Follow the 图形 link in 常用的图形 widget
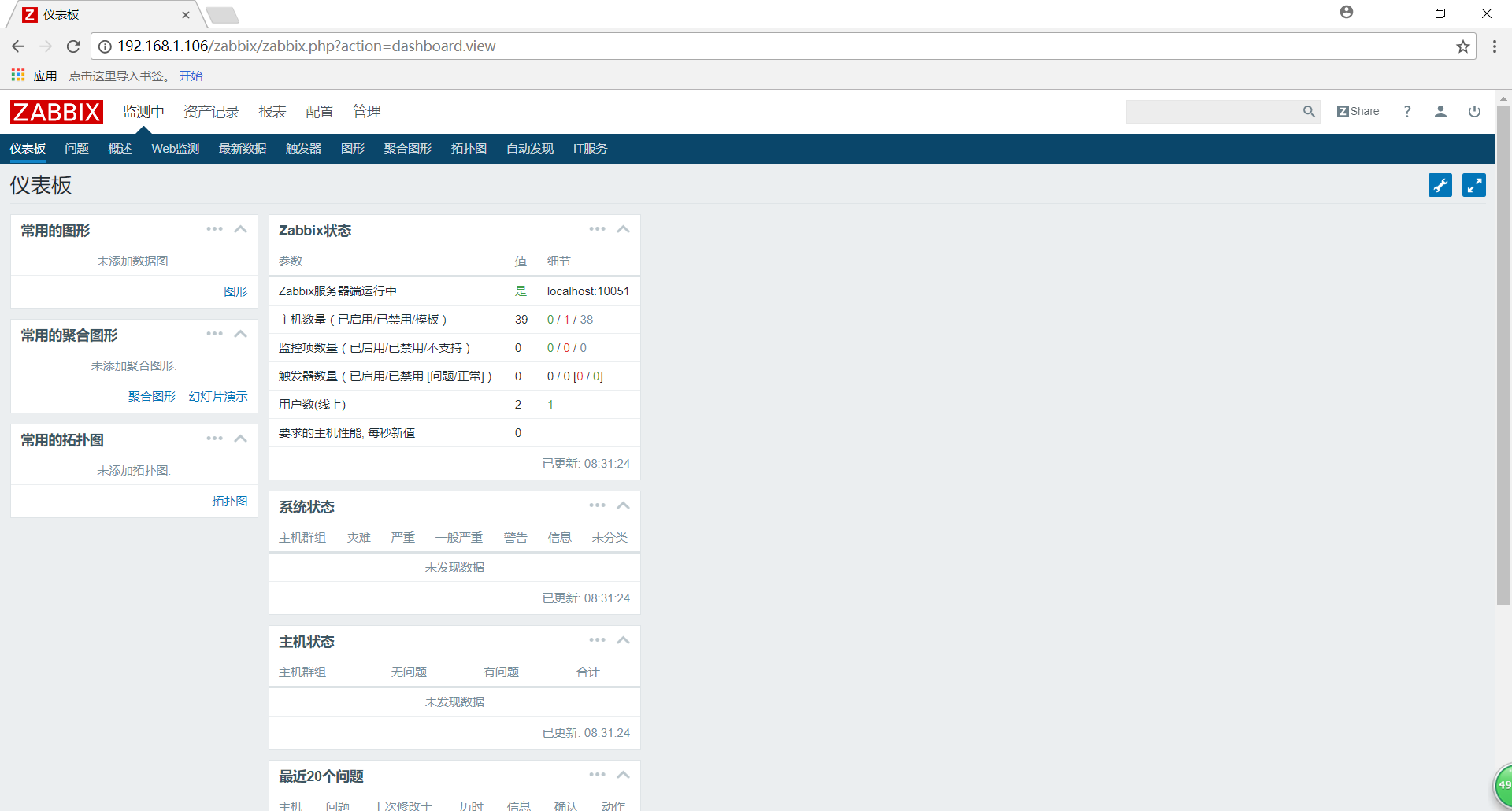Image resolution: width=1512 pixels, height=811 pixels. 235,291
